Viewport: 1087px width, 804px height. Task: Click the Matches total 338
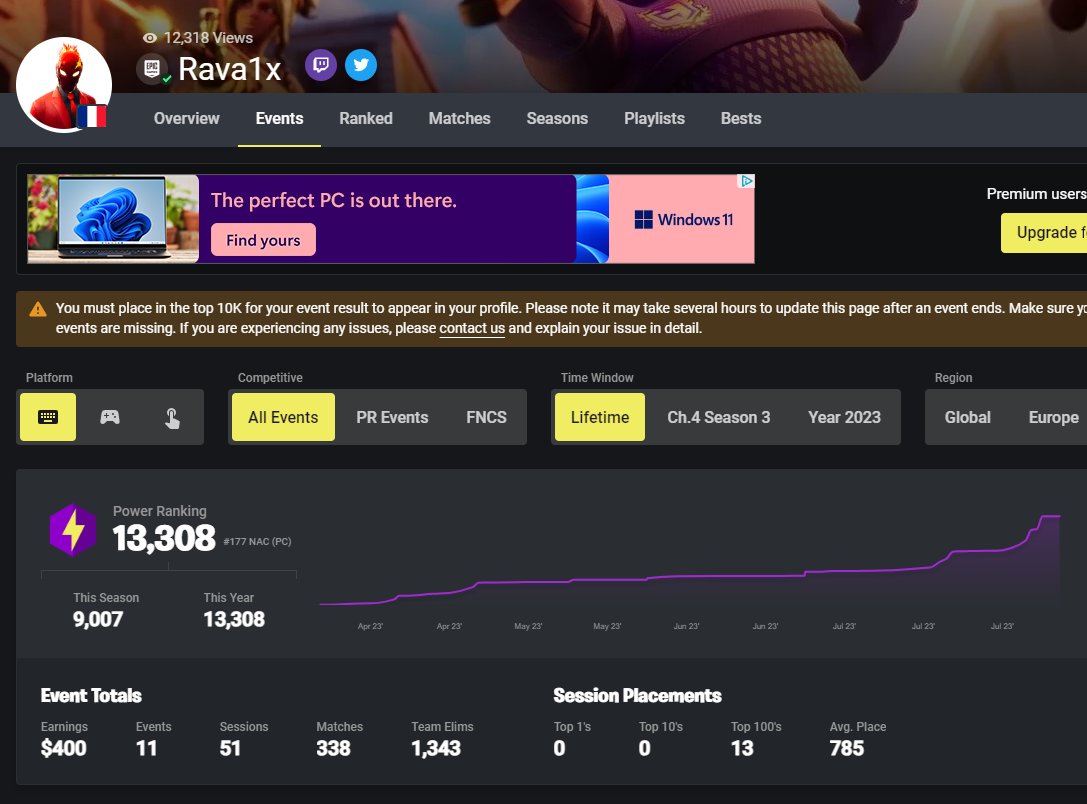click(333, 749)
